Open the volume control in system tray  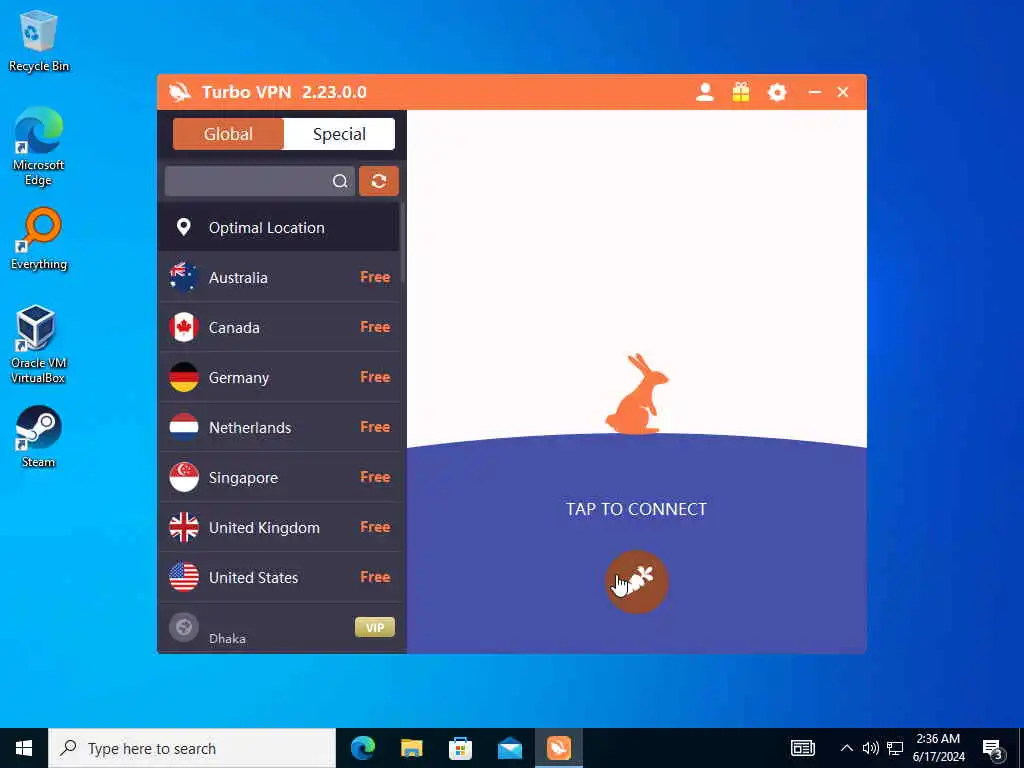pos(871,748)
